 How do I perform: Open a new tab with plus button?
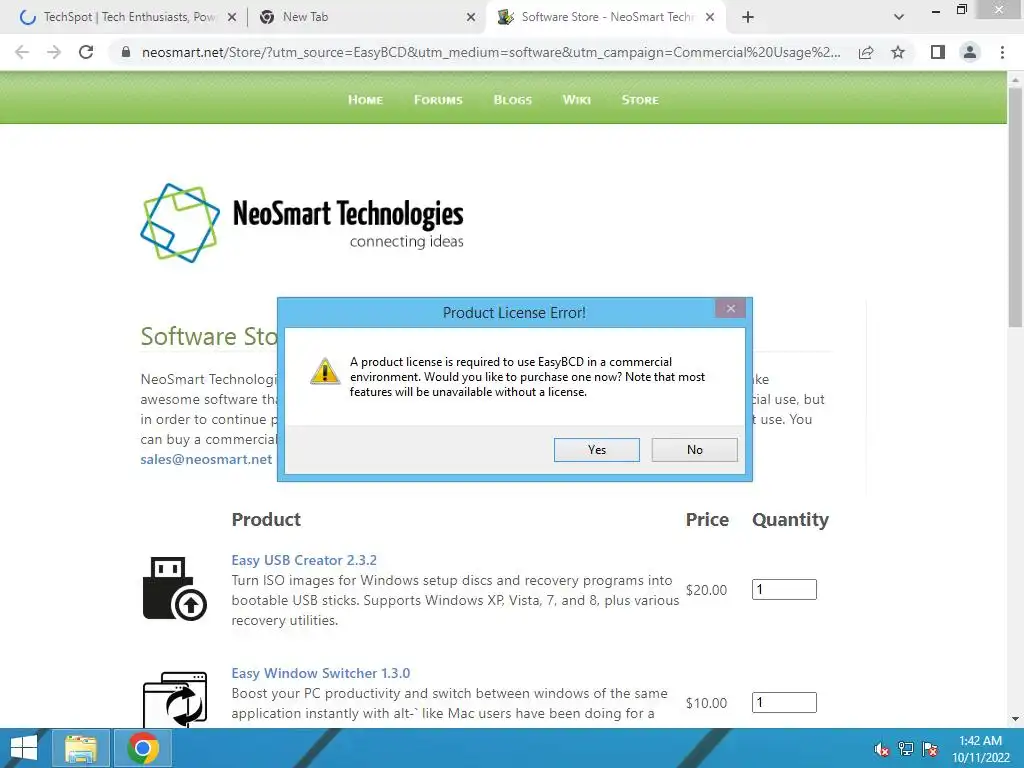[x=748, y=17]
